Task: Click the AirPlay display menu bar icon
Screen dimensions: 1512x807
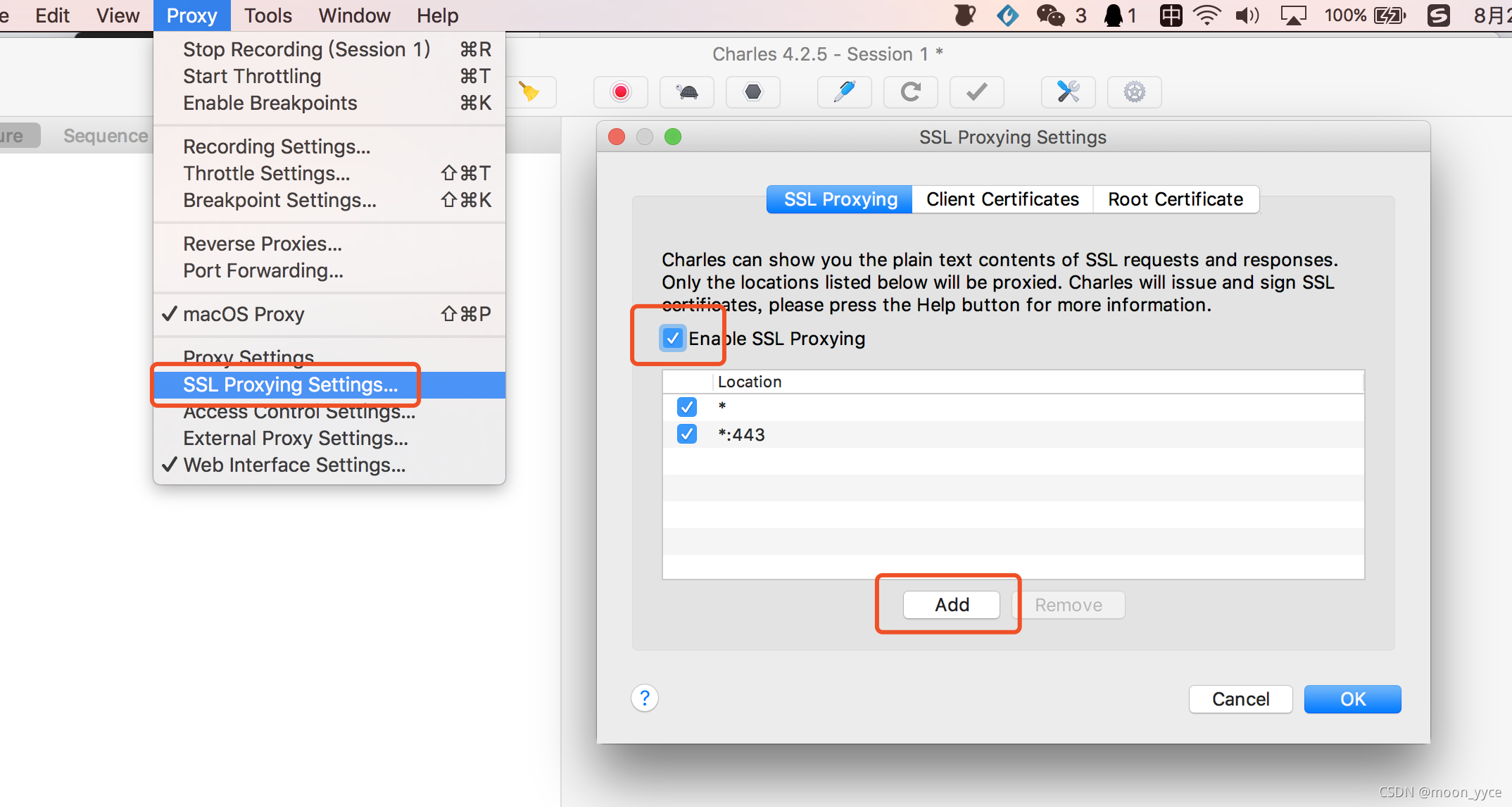Action: [x=1293, y=15]
